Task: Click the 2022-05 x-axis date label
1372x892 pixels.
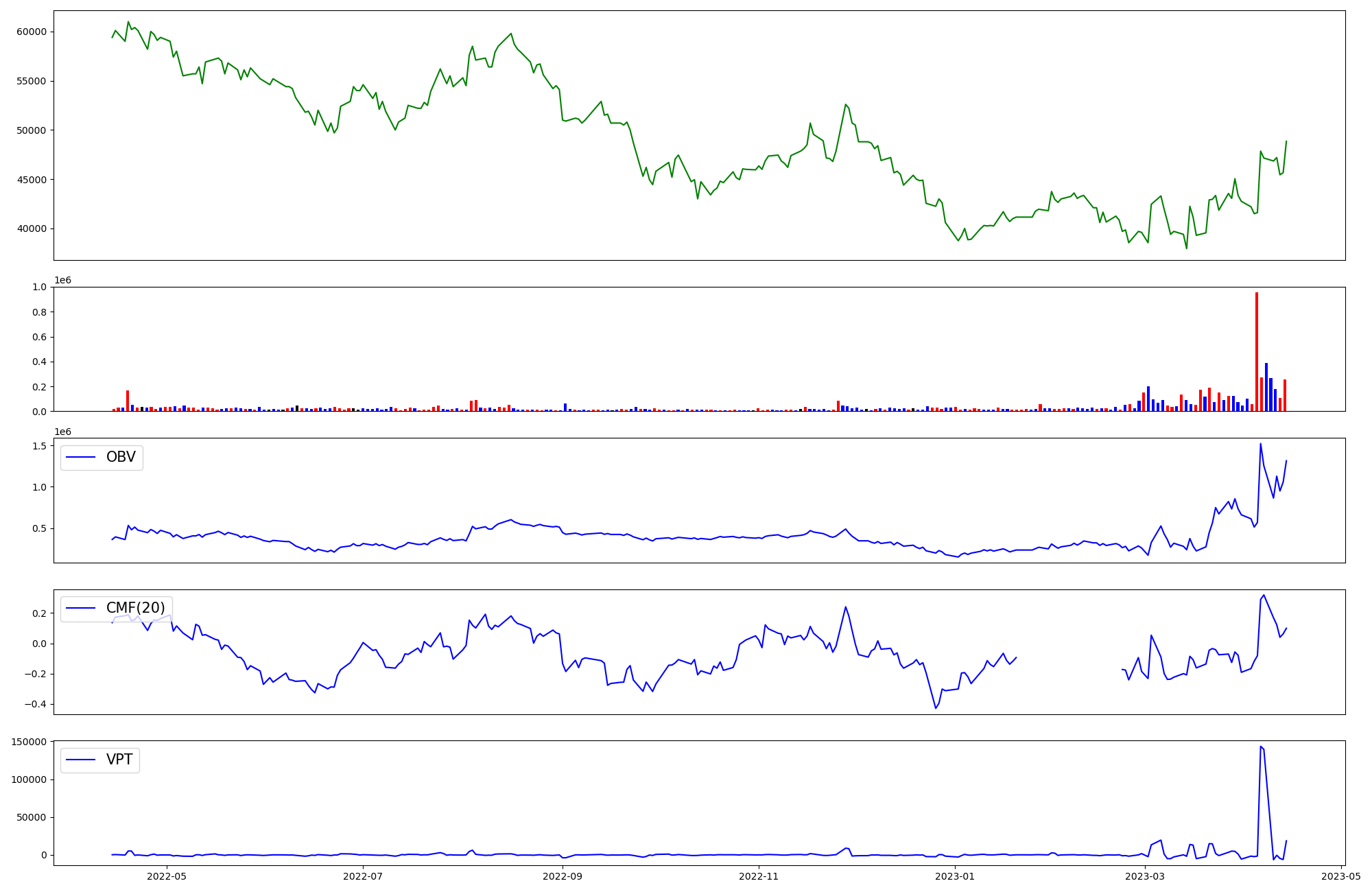Action: (x=167, y=876)
